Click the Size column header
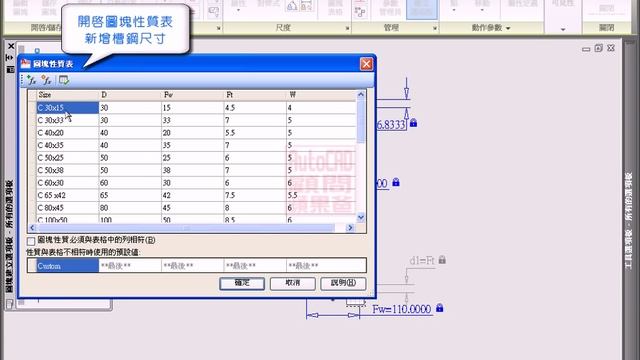Image resolution: width=640 pixels, height=360 pixels. point(67,95)
